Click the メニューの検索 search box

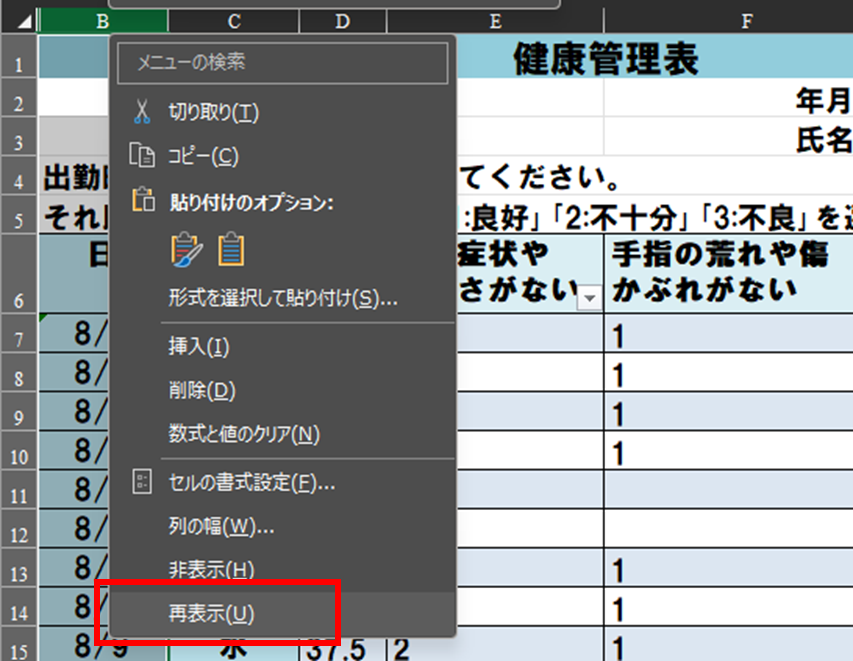pyautogui.click(x=280, y=63)
